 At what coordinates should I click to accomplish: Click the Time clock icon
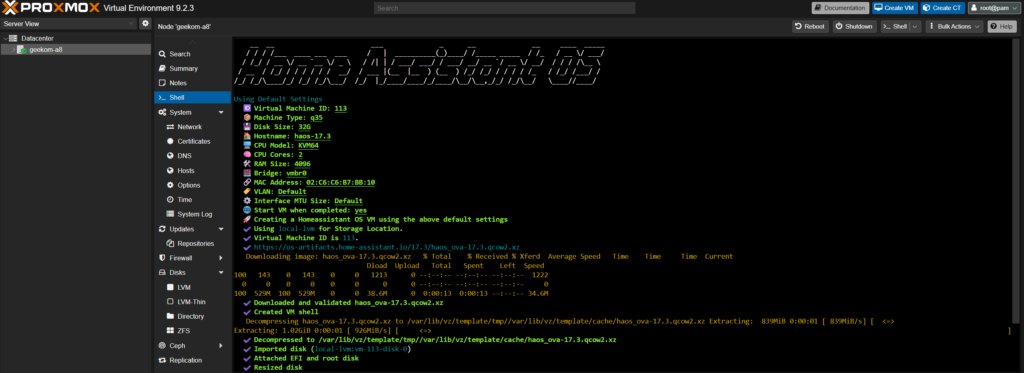coord(170,199)
